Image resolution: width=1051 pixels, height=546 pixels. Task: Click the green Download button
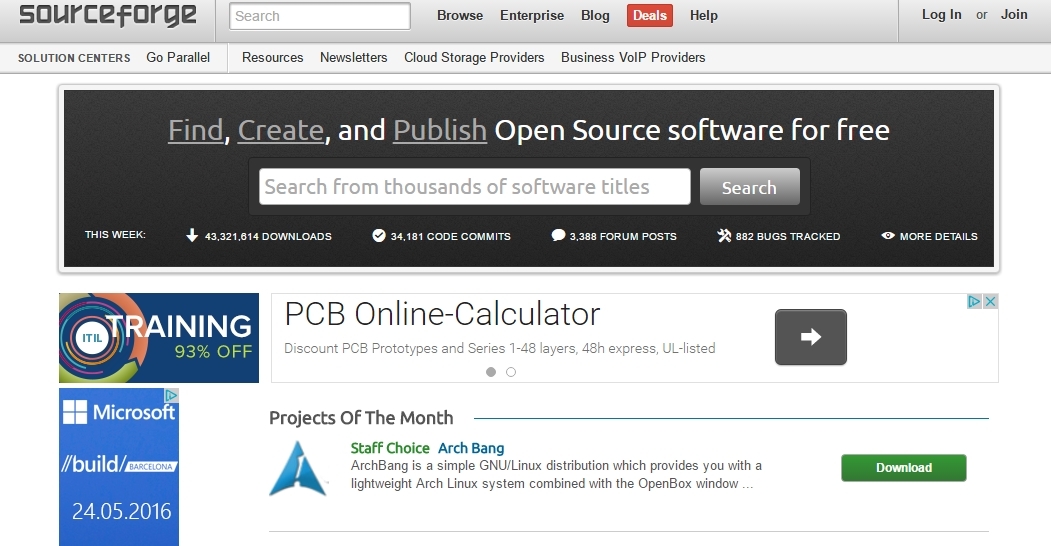[x=904, y=468]
